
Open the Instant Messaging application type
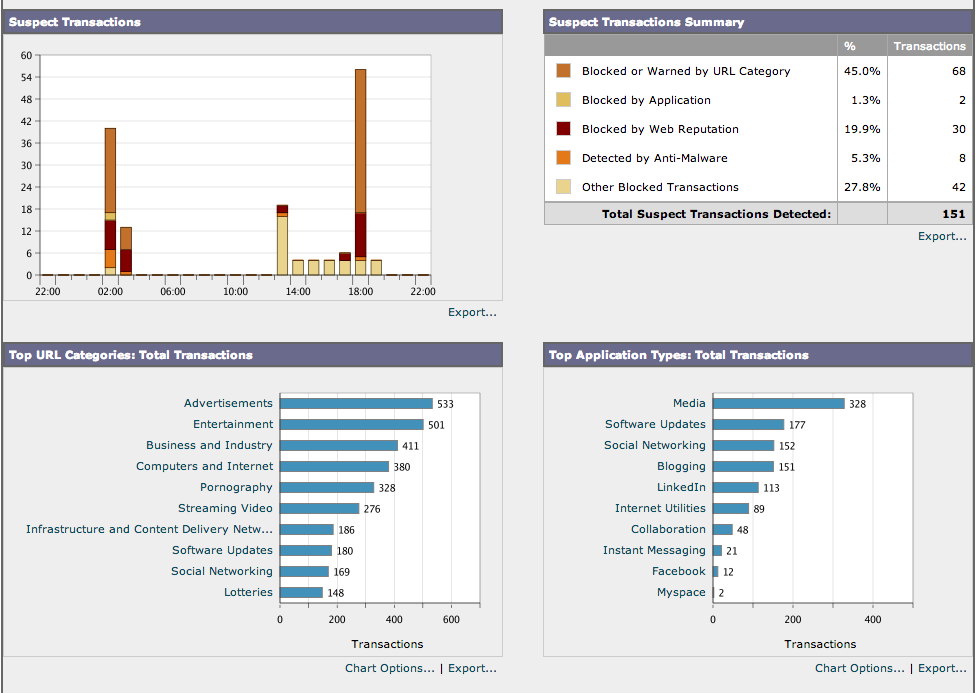(654, 550)
